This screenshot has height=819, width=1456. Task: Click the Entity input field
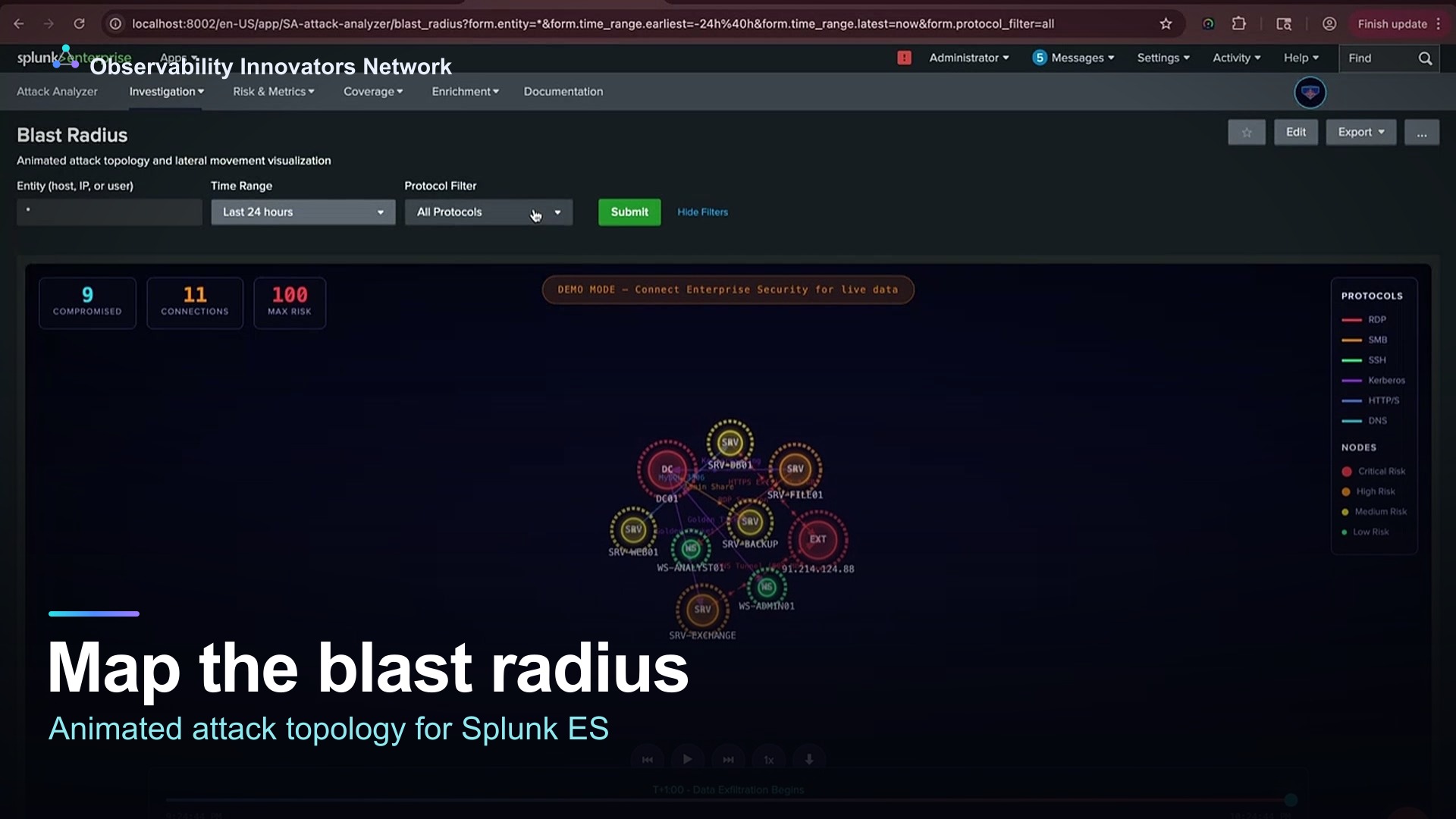(109, 212)
